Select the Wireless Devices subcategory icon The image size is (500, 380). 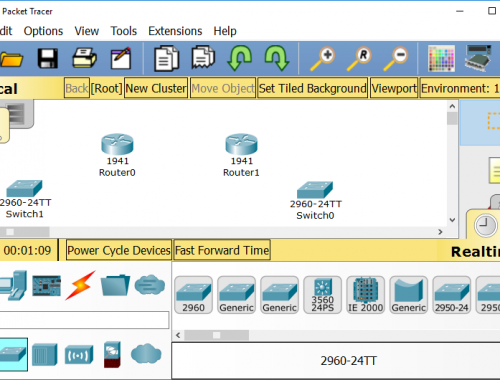click(79, 355)
